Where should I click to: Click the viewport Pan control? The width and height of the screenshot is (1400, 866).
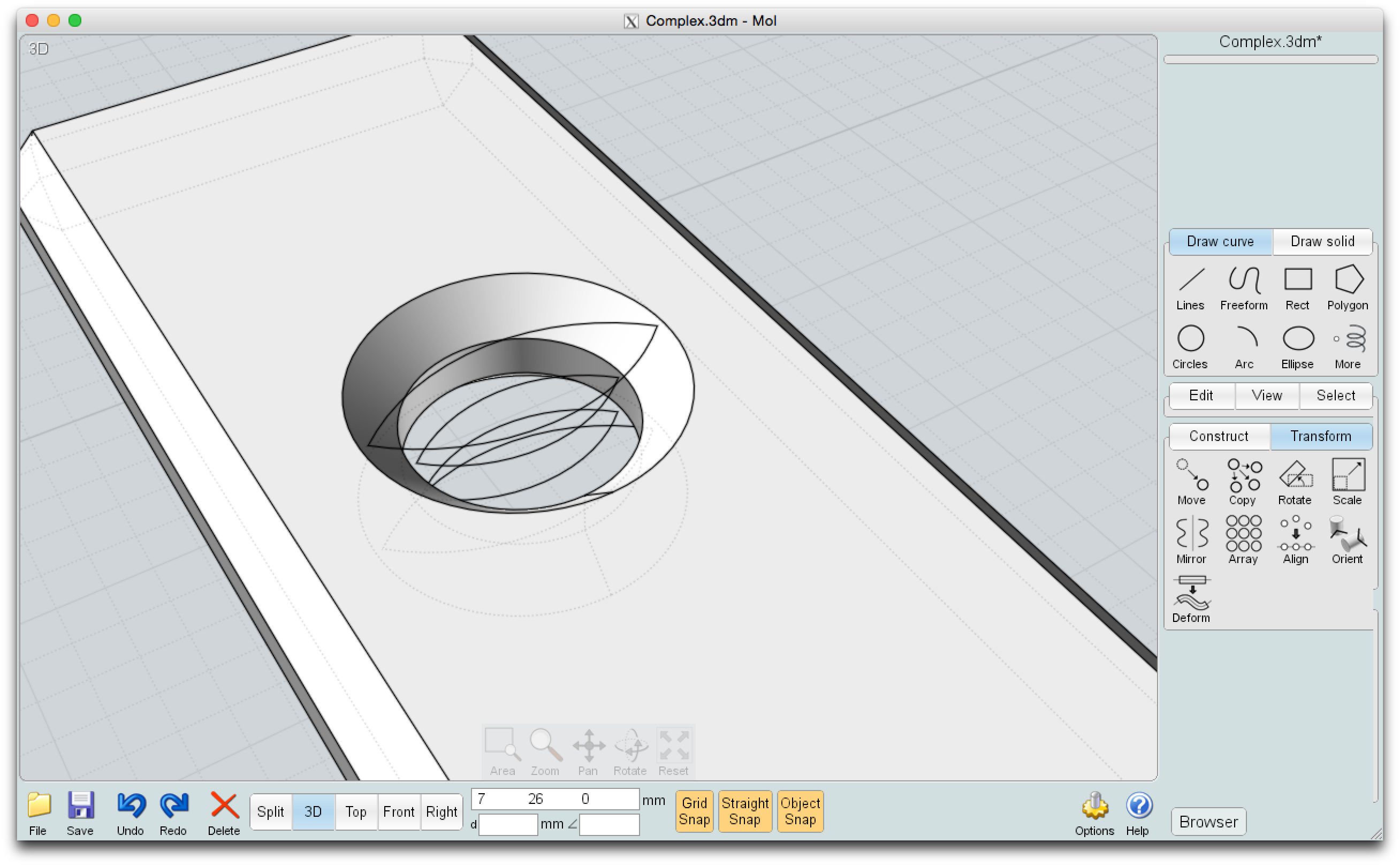click(588, 753)
